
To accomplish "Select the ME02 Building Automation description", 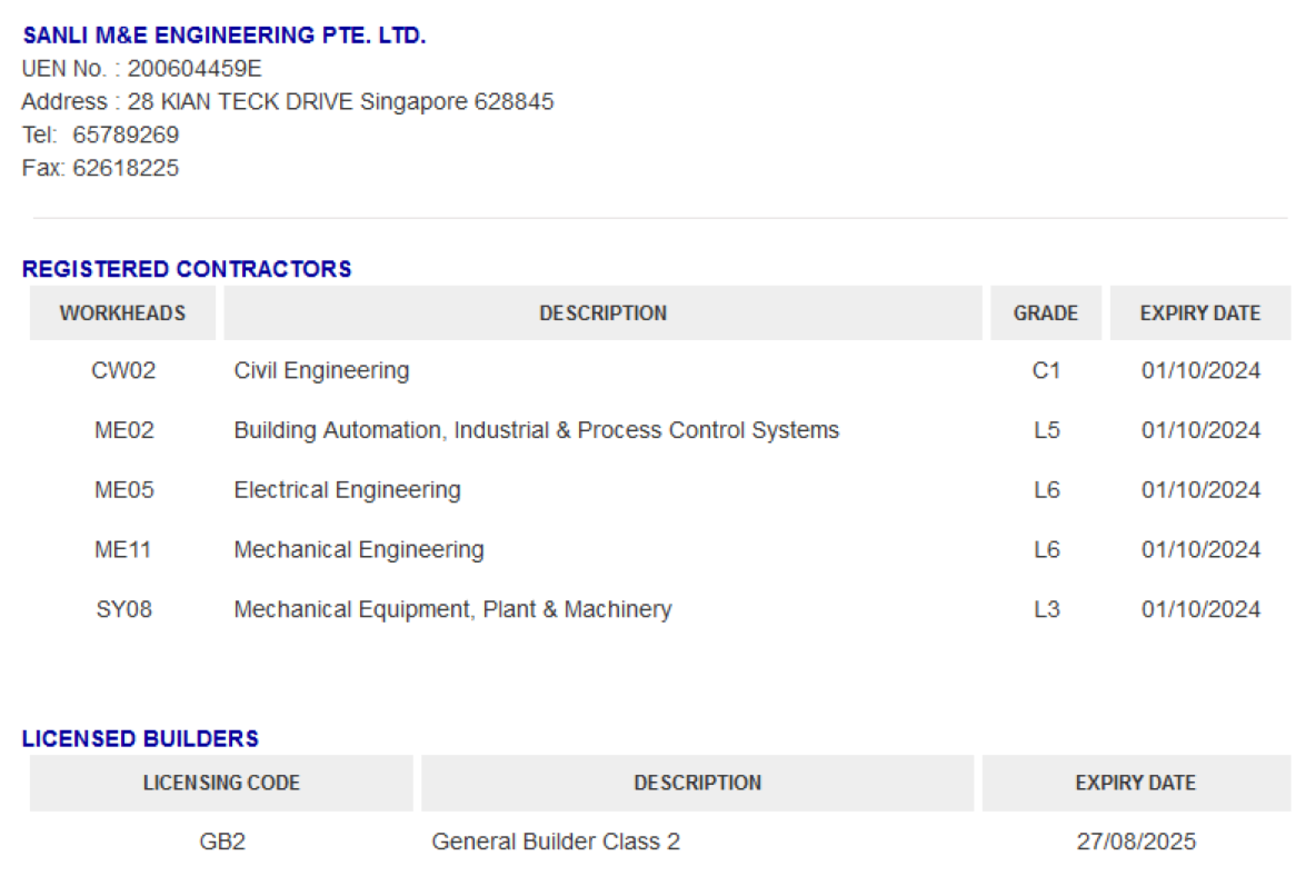I will (536, 430).
